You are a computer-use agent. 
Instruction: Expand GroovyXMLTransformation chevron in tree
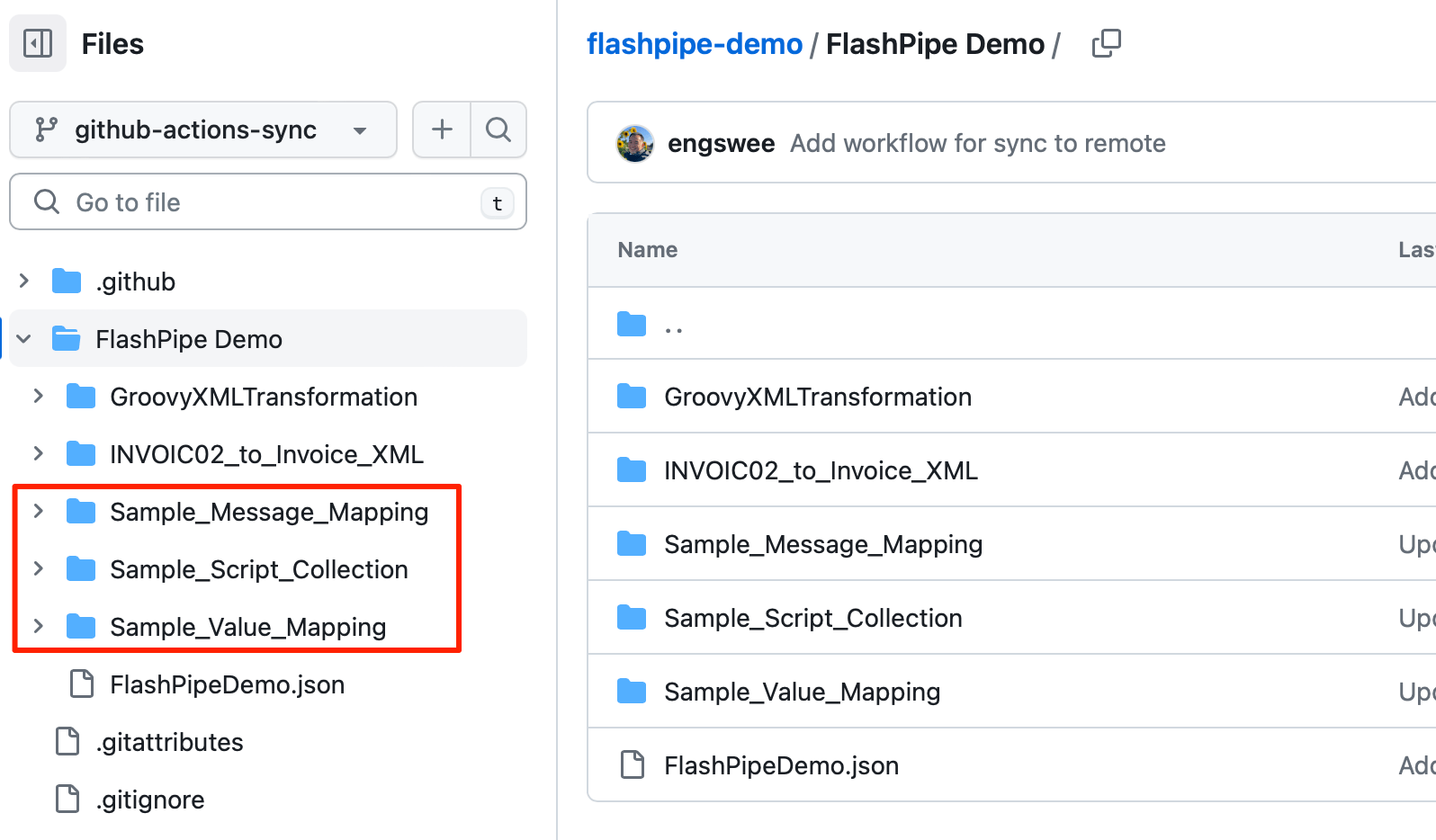coord(39,396)
